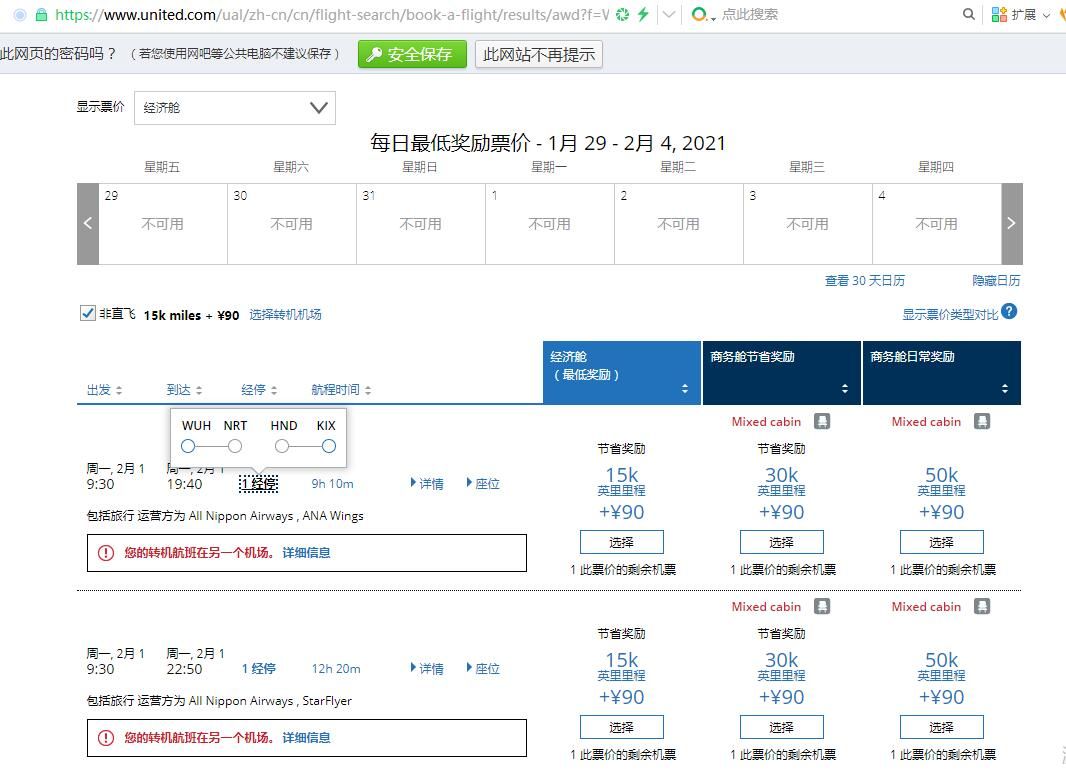The width and height of the screenshot is (1066, 772).
Task: Click seat icon beside second flight's 50k Mixed cabin
Action: [982, 606]
